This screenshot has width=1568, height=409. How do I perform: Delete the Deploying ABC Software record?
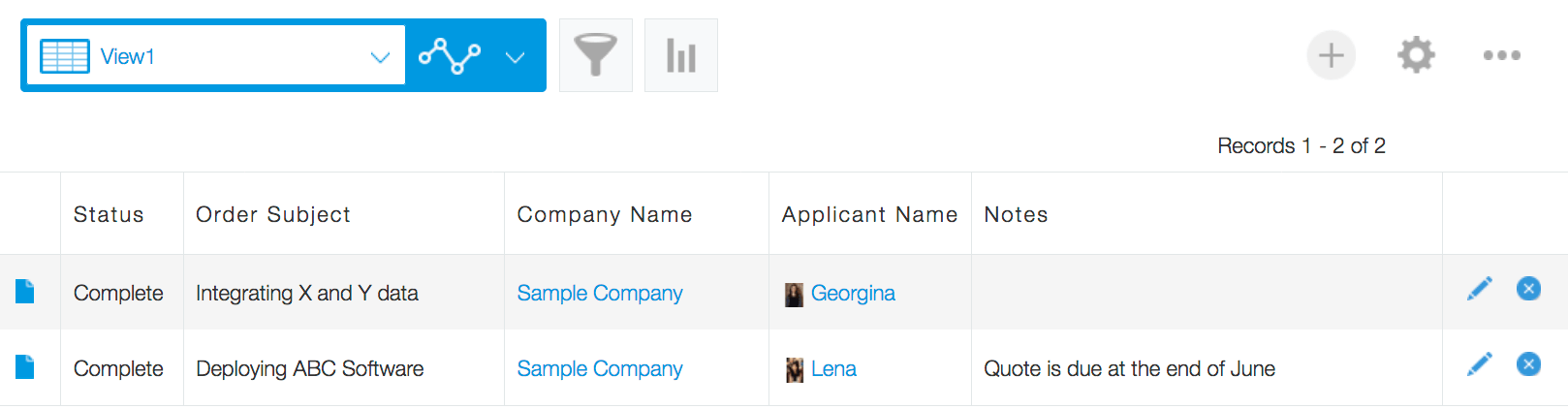[x=1528, y=364]
